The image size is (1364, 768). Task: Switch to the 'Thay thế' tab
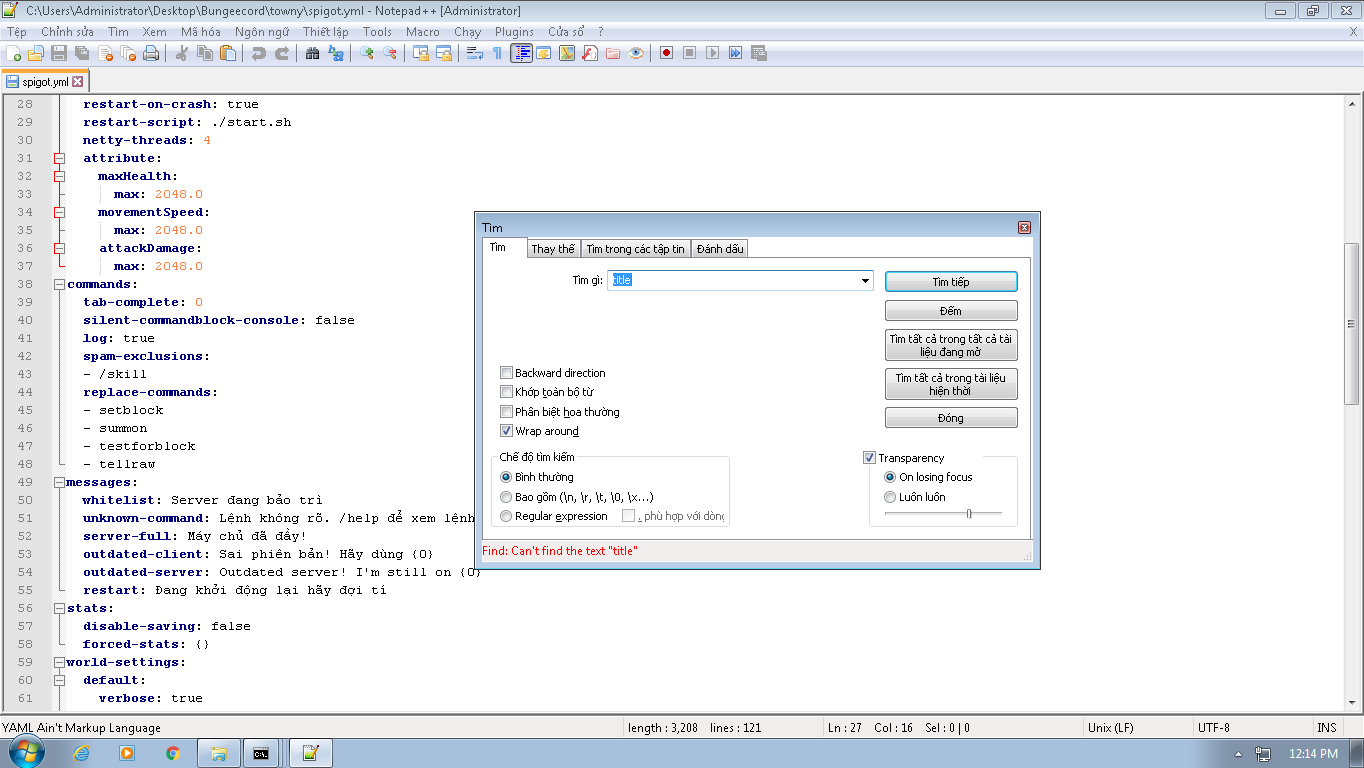coord(553,249)
